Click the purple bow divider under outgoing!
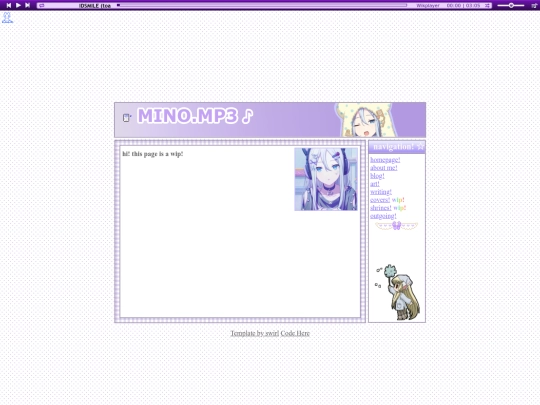The image size is (540, 405). point(396,226)
